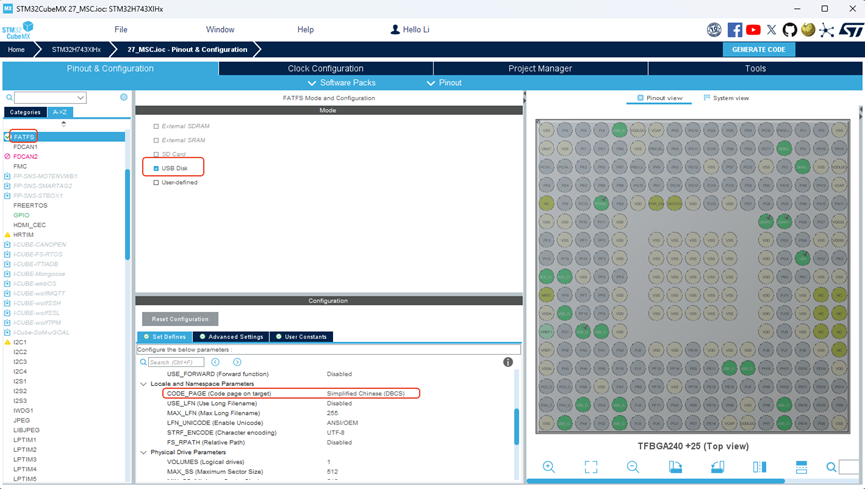The image size is (865, 489).
Task: Switch to Categories tab
Action: 25,112
